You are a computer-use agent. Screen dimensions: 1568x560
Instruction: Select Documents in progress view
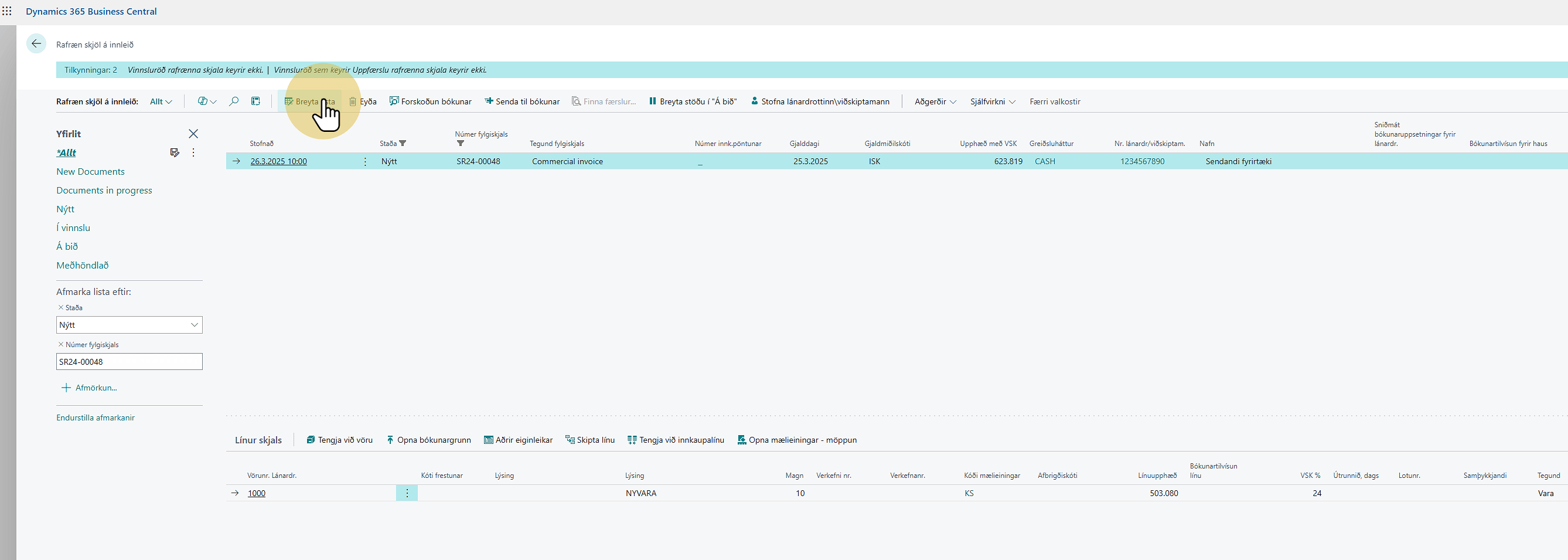click(x=104, y=191)
